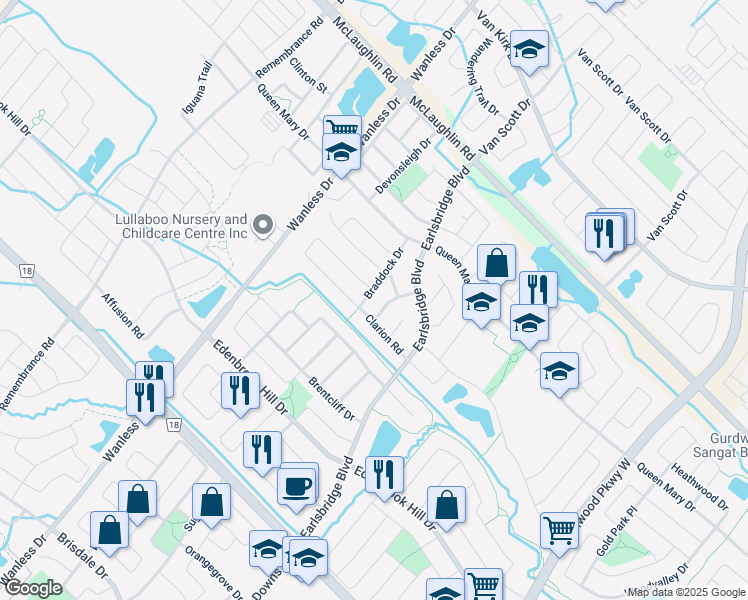Click the Orangegrove Dr street label
This screenshot has width=748, height=600.
(x=214, y=572)
